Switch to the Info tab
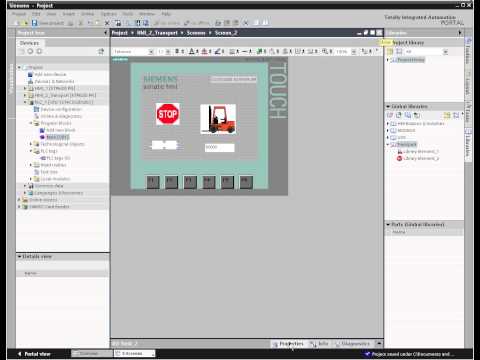Screen dimensions: 480x360 tap(319, 344)
